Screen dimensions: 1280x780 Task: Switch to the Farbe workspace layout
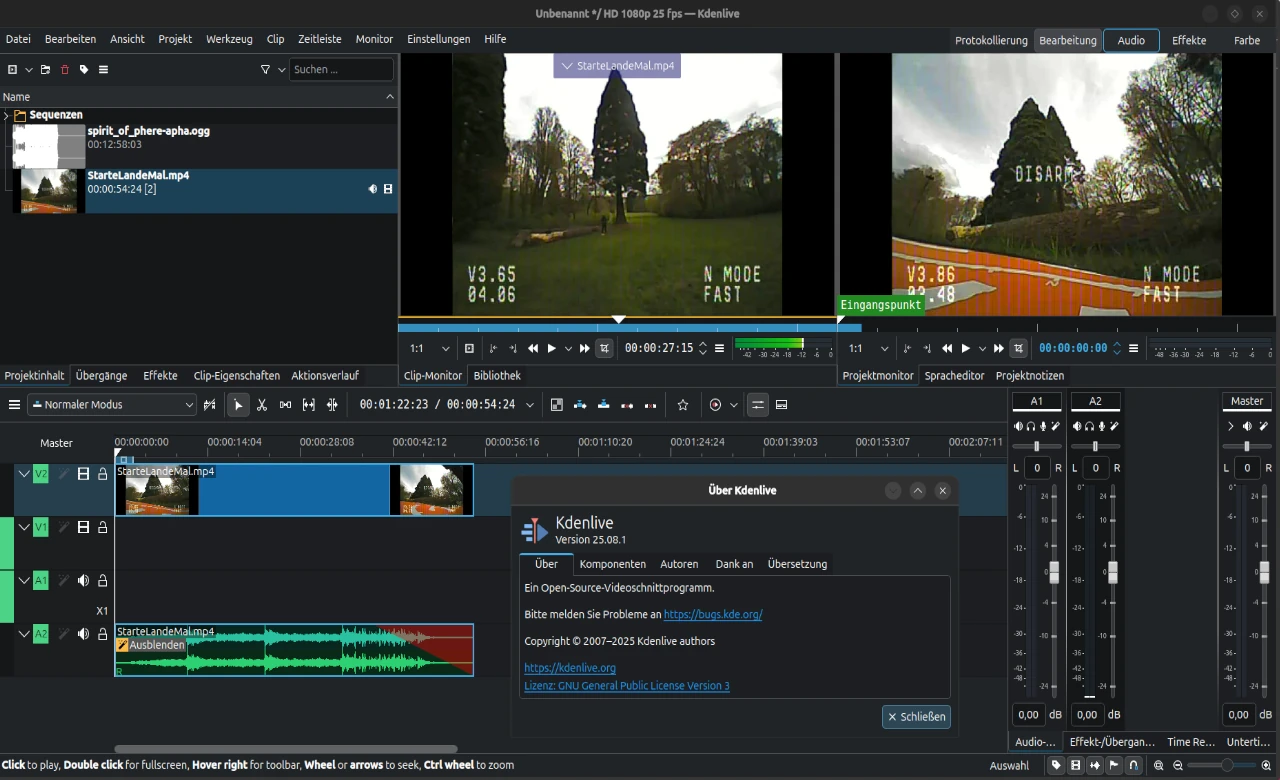(1247, 41)
